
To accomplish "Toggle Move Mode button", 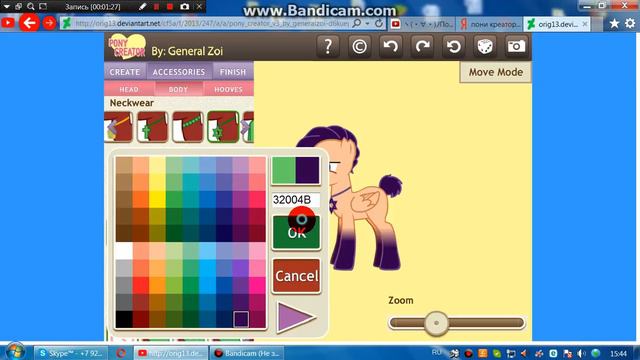I will [x=496, y=72].
